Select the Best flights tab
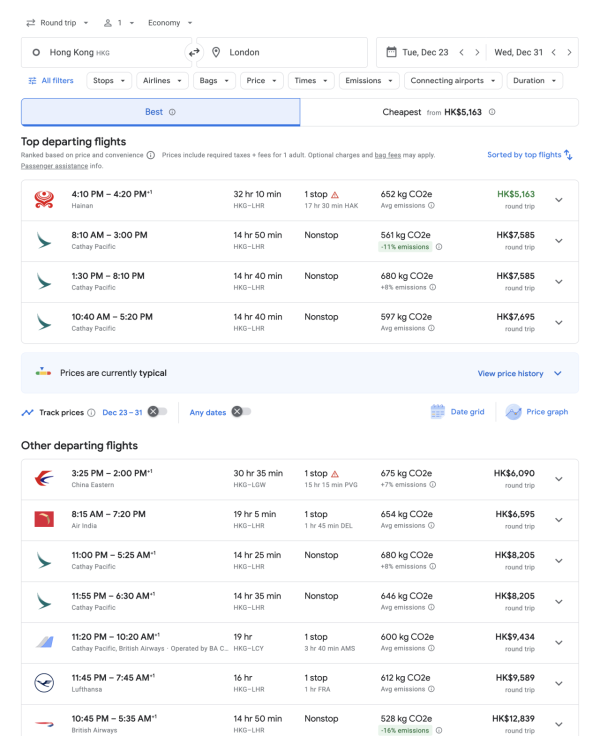 point(160,112)
